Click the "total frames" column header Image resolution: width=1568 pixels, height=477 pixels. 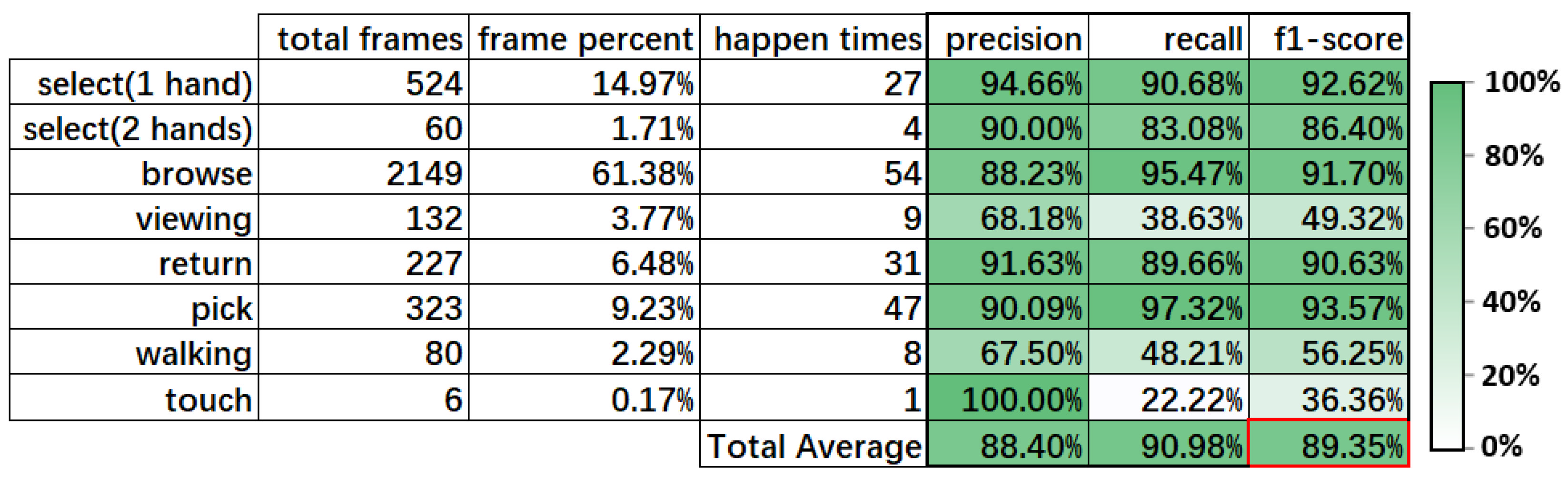[369, 39]
